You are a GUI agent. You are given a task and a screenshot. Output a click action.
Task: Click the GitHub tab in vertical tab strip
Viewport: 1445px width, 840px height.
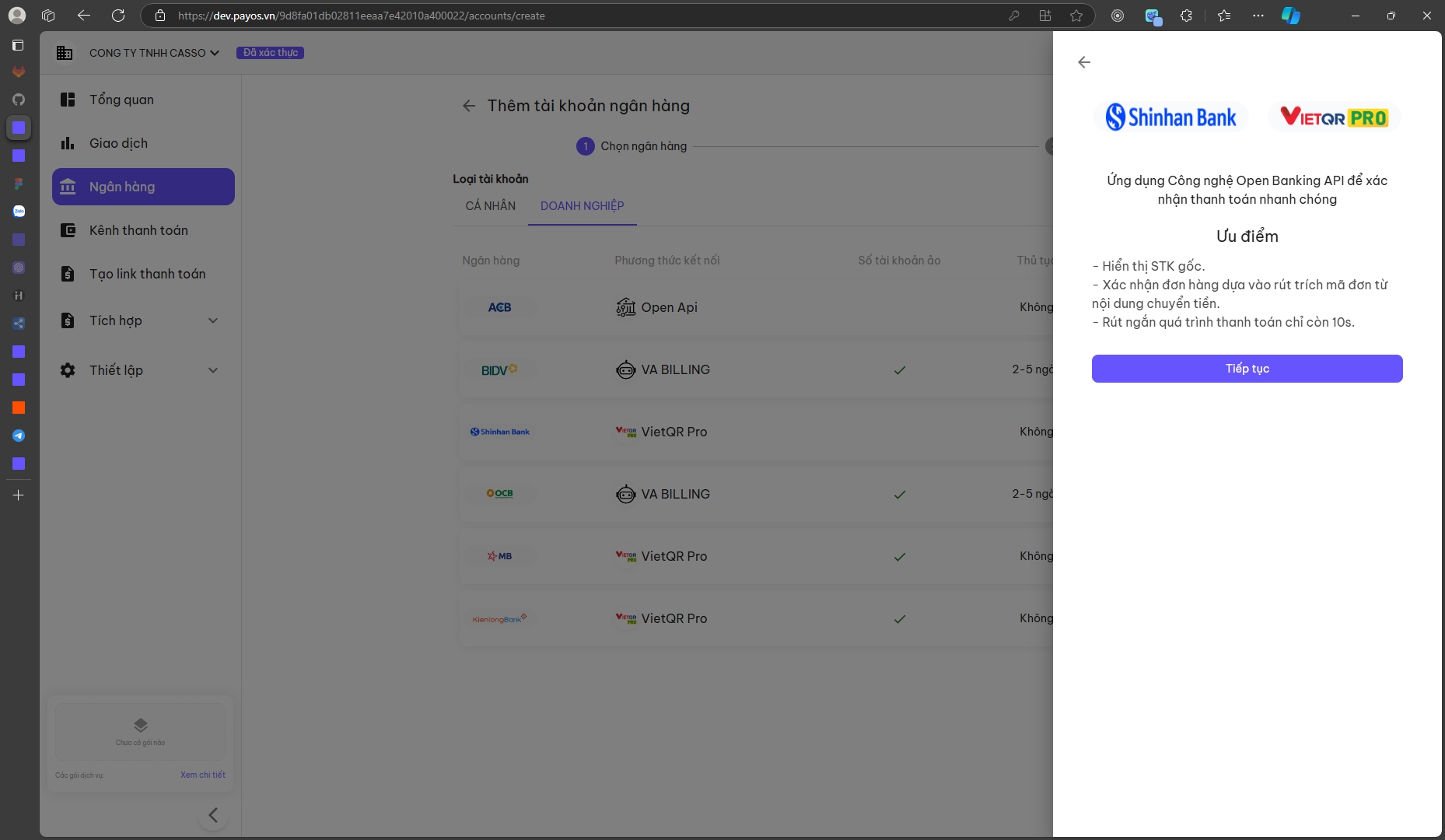tap(19, 100)
